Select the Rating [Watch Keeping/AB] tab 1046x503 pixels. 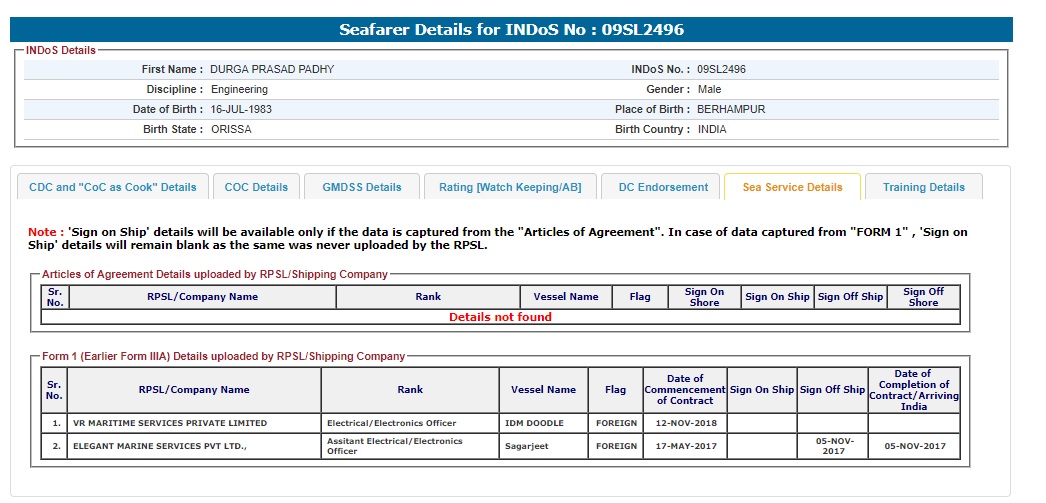(510, 187)
